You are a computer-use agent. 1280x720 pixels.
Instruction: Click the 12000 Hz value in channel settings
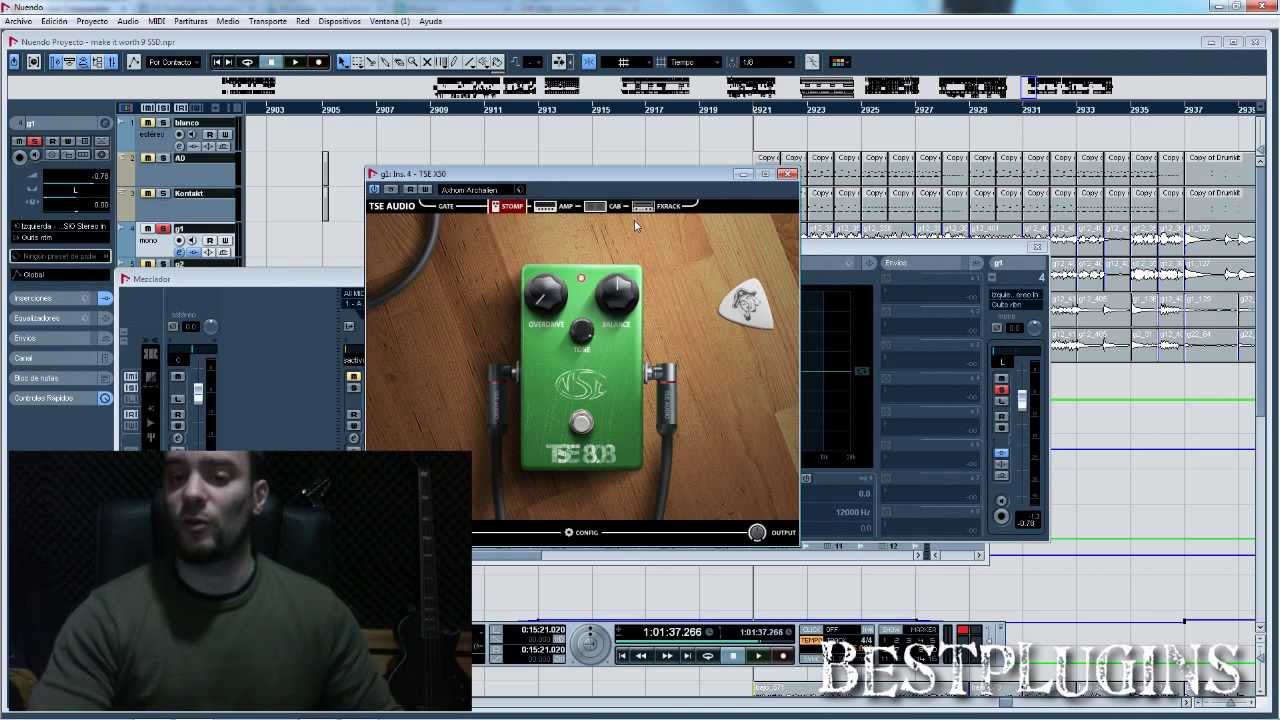tap(853, 512)
